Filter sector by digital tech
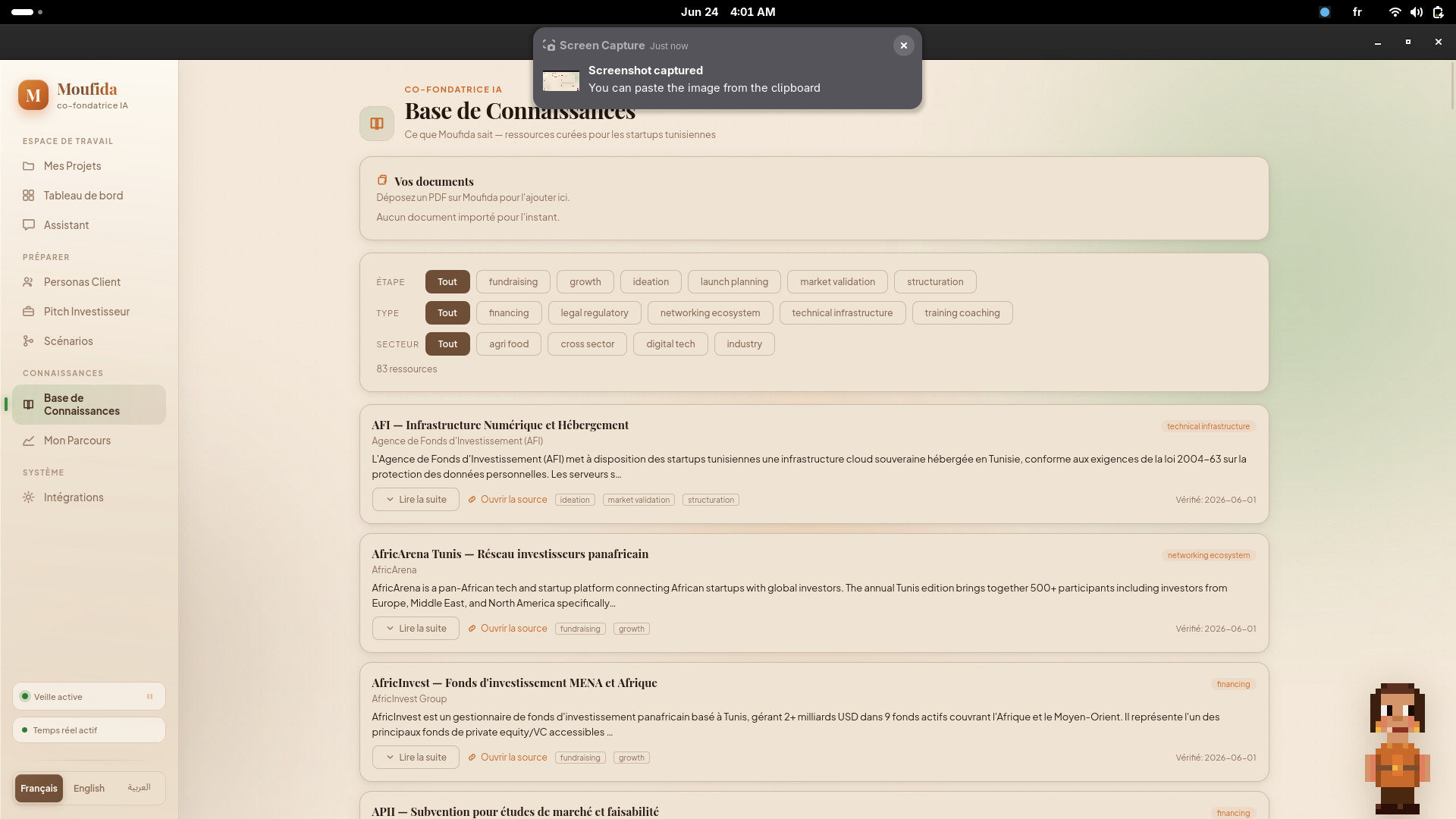This screenshot has width=1456, height=819. point(670,344)
